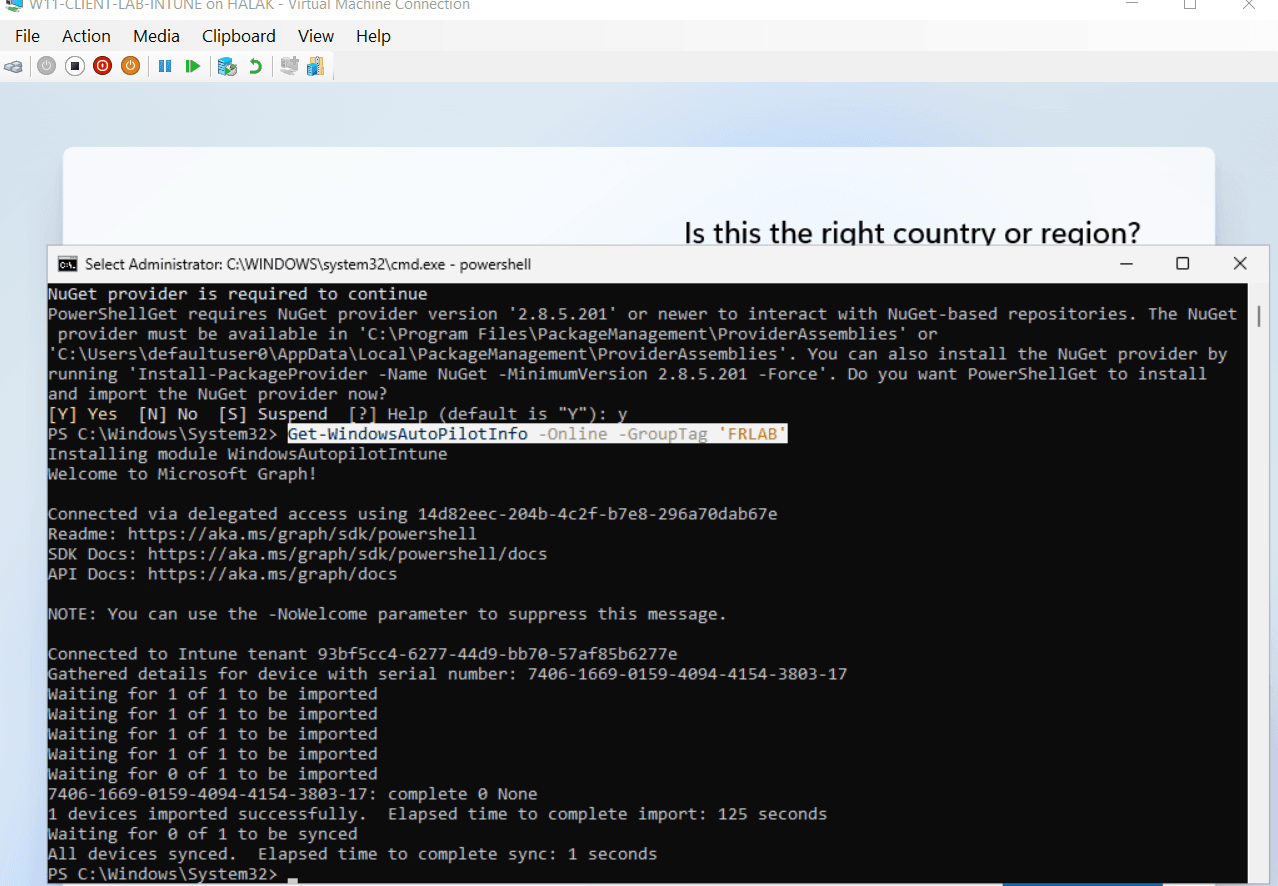
Task: Click the SDK Docs URL line
Action: coord(297,554)
